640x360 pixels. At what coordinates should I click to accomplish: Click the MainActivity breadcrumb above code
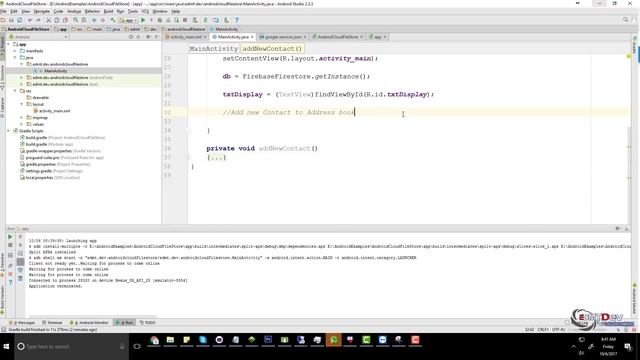click(213, 49)
